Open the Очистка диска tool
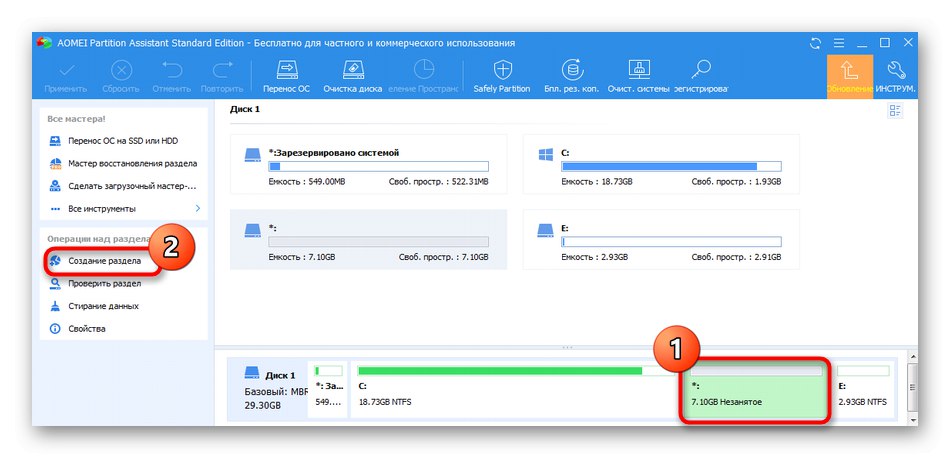This screenshot has height=458, width=950. coord(352,77)
